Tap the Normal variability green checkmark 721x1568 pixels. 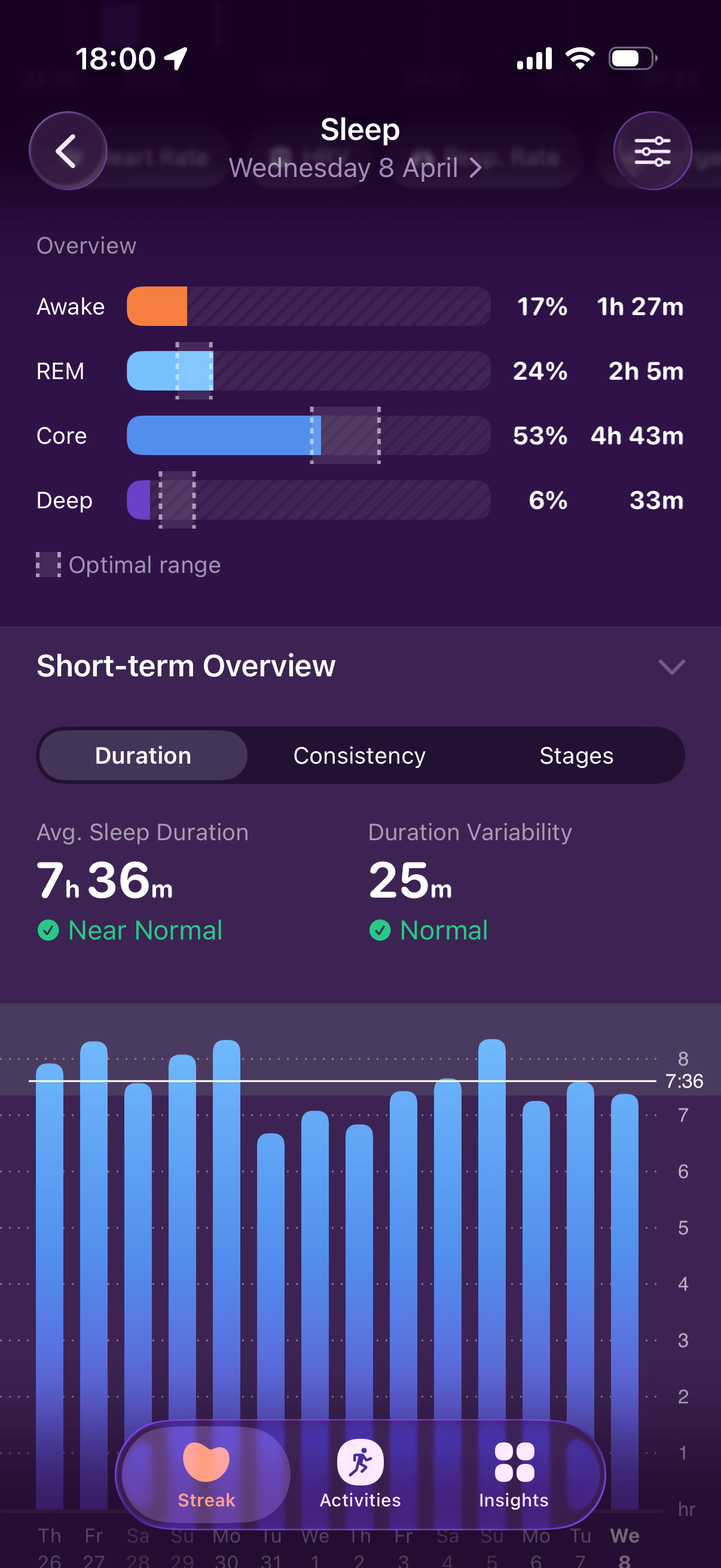coord(380,930)
